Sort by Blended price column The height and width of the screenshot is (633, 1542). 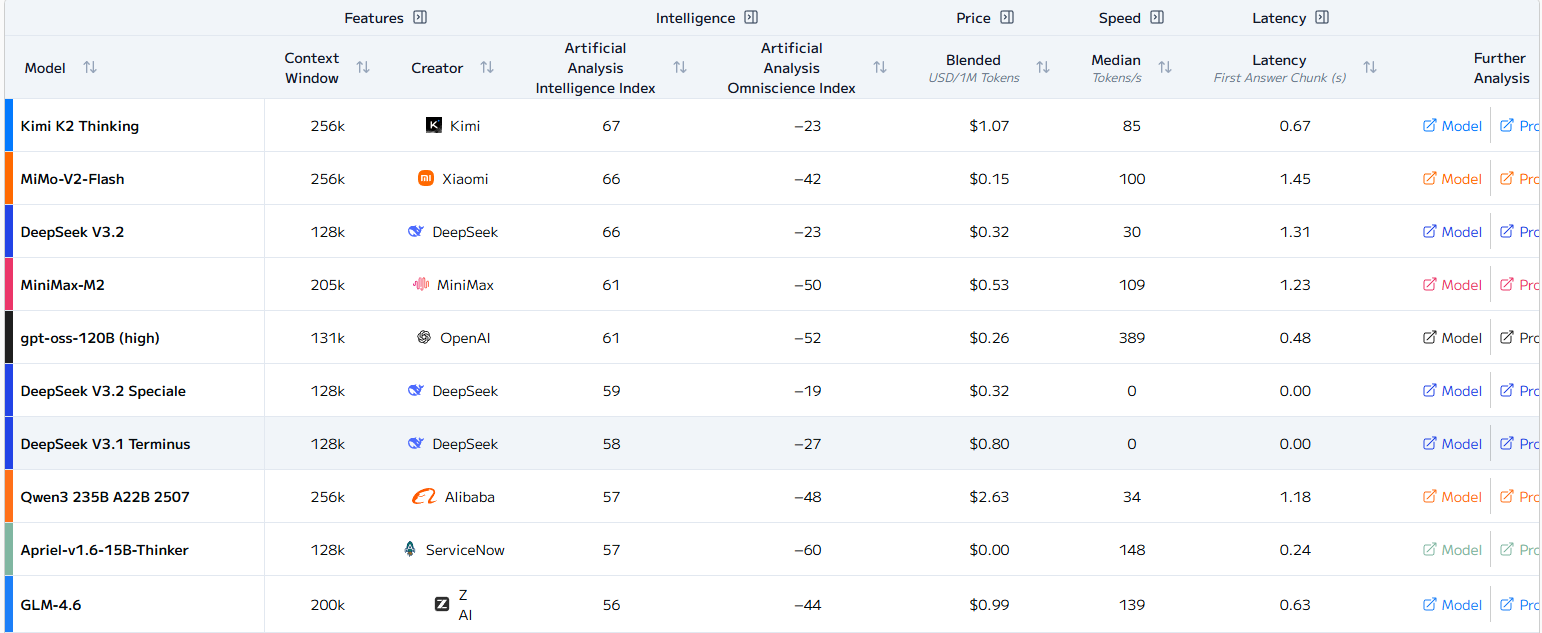[1043, 68]
